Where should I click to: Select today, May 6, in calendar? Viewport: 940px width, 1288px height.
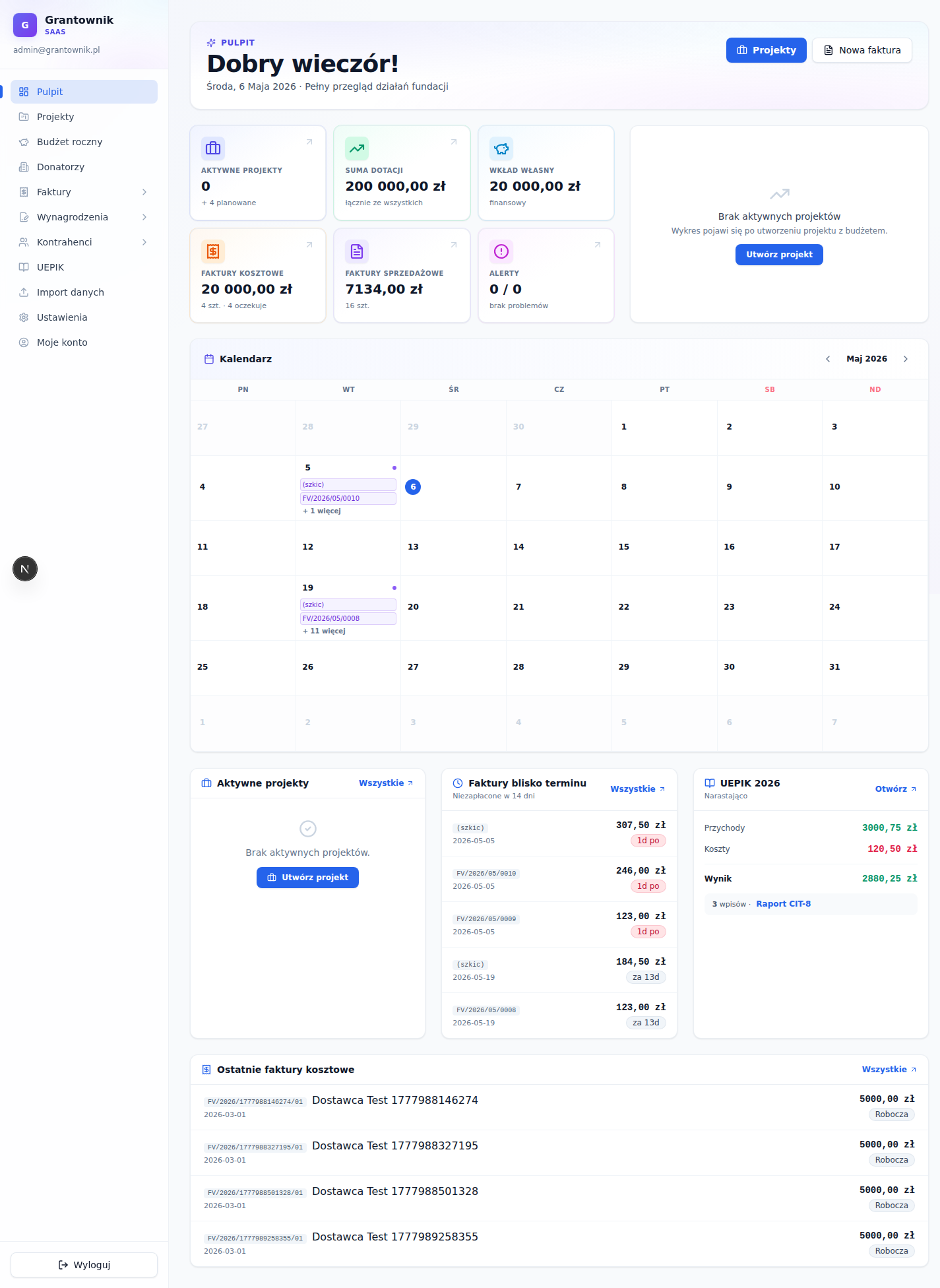[x=413, y=487]
